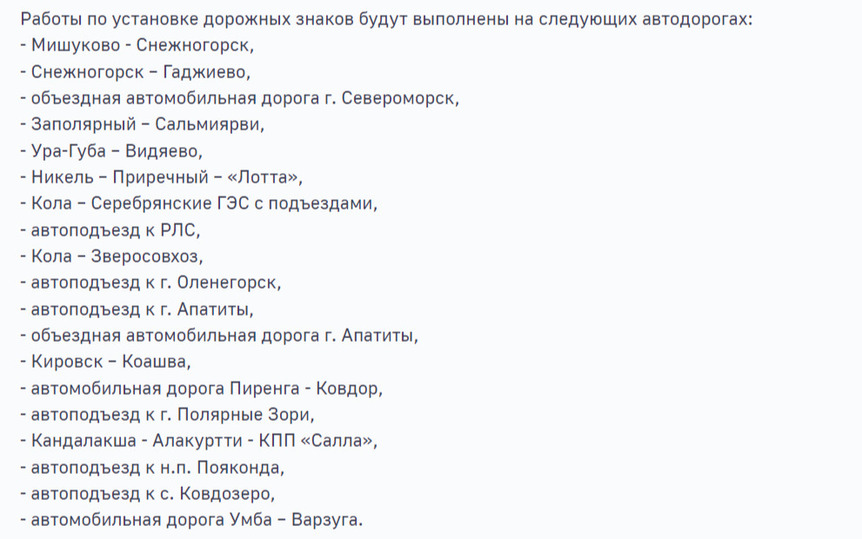Click the Североморск bypass road line
The width and height of the screenshot is (862, 539).
pyautogui.click(x=240, y=98)
